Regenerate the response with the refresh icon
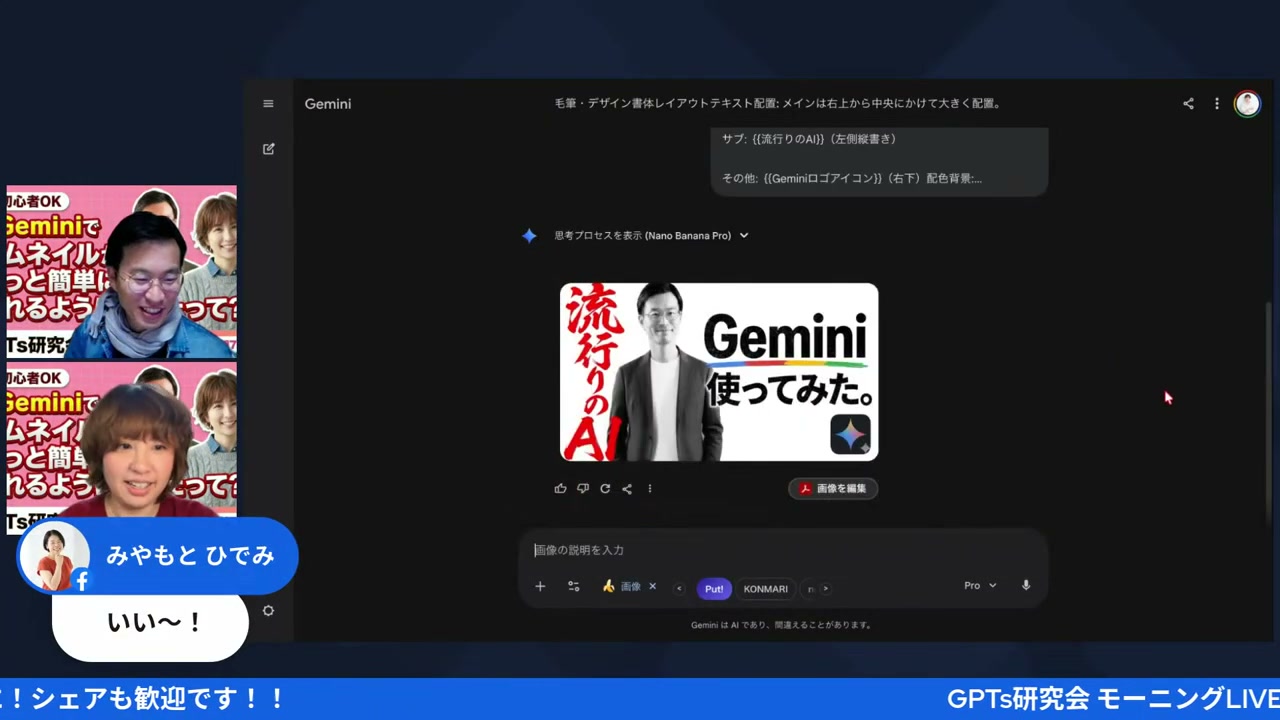Image resolution: width=1280 pixels, height=720 pixels. click(x=605, y=488)
